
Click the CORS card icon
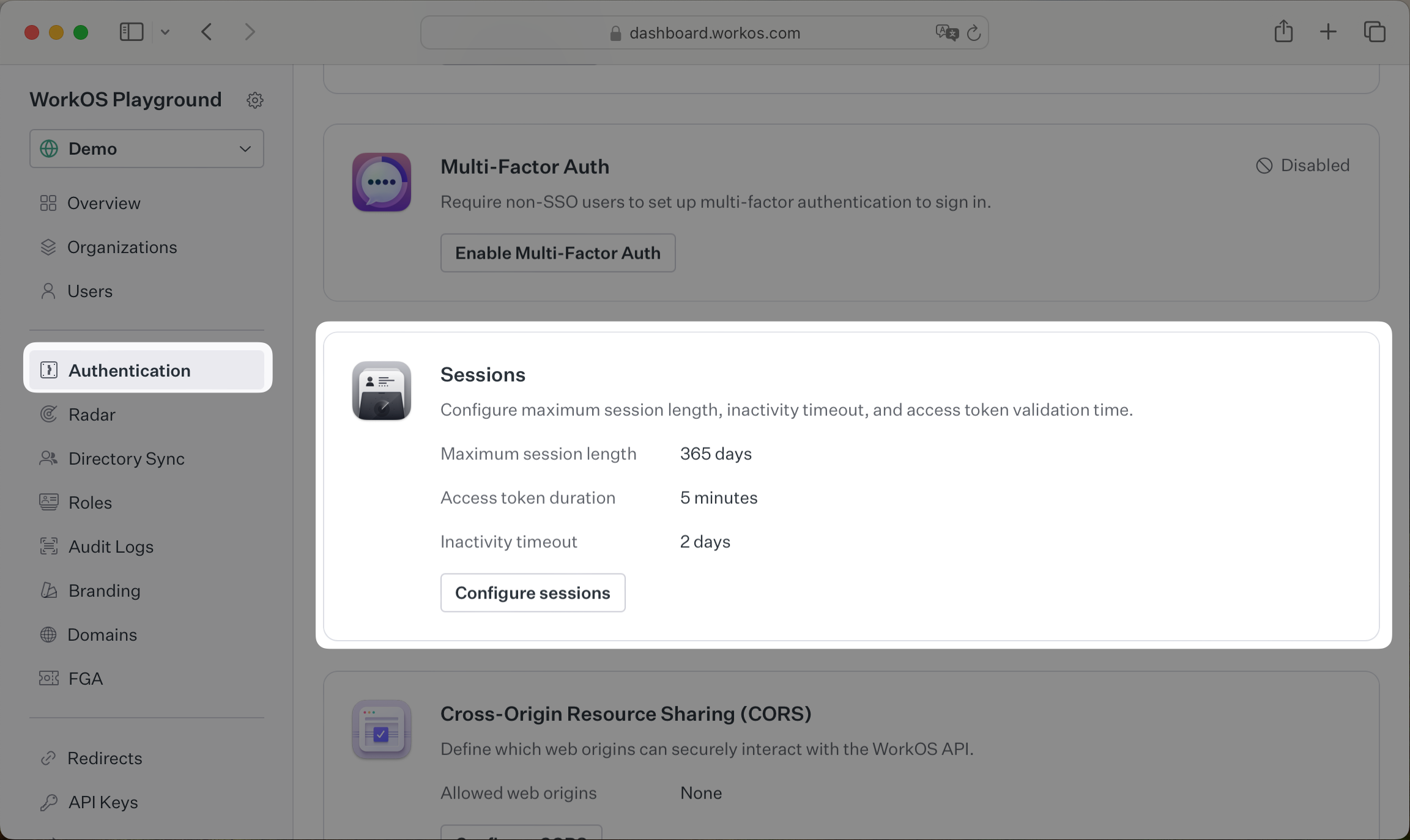[x=381, y=729]
